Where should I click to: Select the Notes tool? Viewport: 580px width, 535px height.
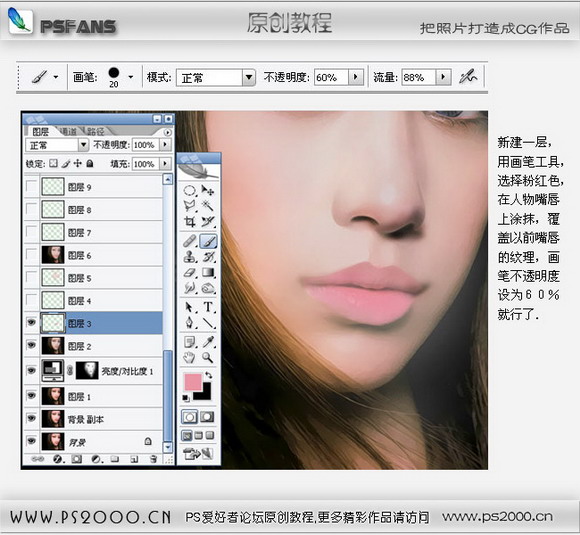[x=190, y=342]
